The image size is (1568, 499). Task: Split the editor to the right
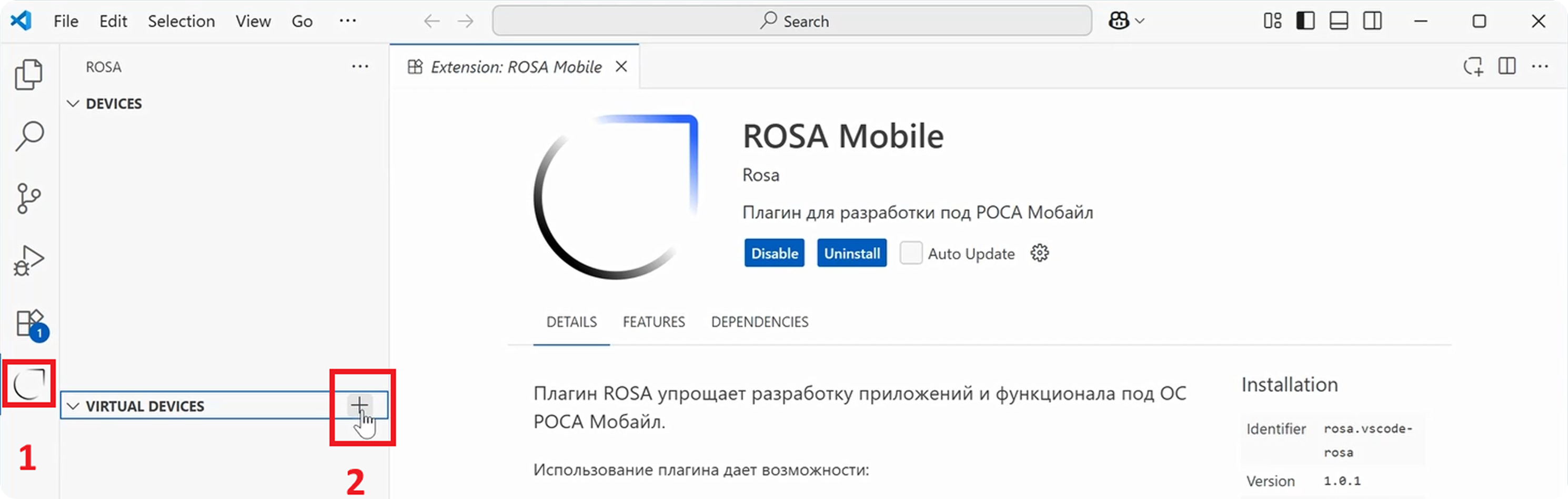pos(1506,66)
